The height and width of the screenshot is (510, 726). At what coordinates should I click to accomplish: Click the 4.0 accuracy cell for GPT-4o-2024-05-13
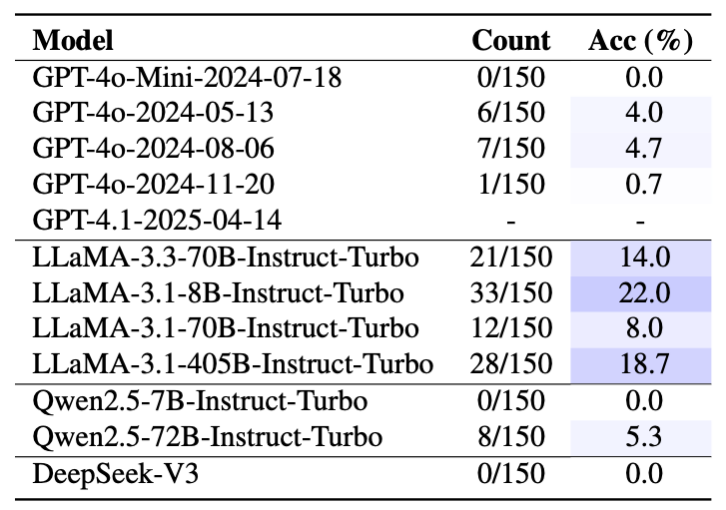641,114
